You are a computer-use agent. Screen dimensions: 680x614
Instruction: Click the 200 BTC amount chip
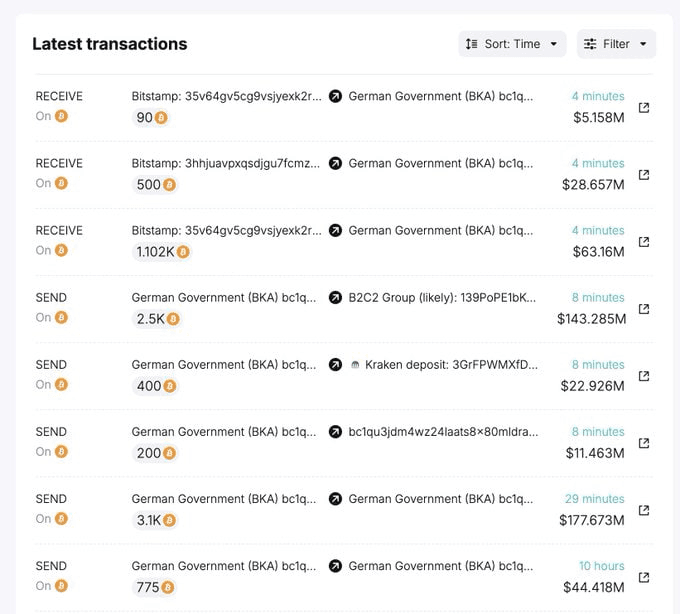pyautogui.click(x=155, y=453)
